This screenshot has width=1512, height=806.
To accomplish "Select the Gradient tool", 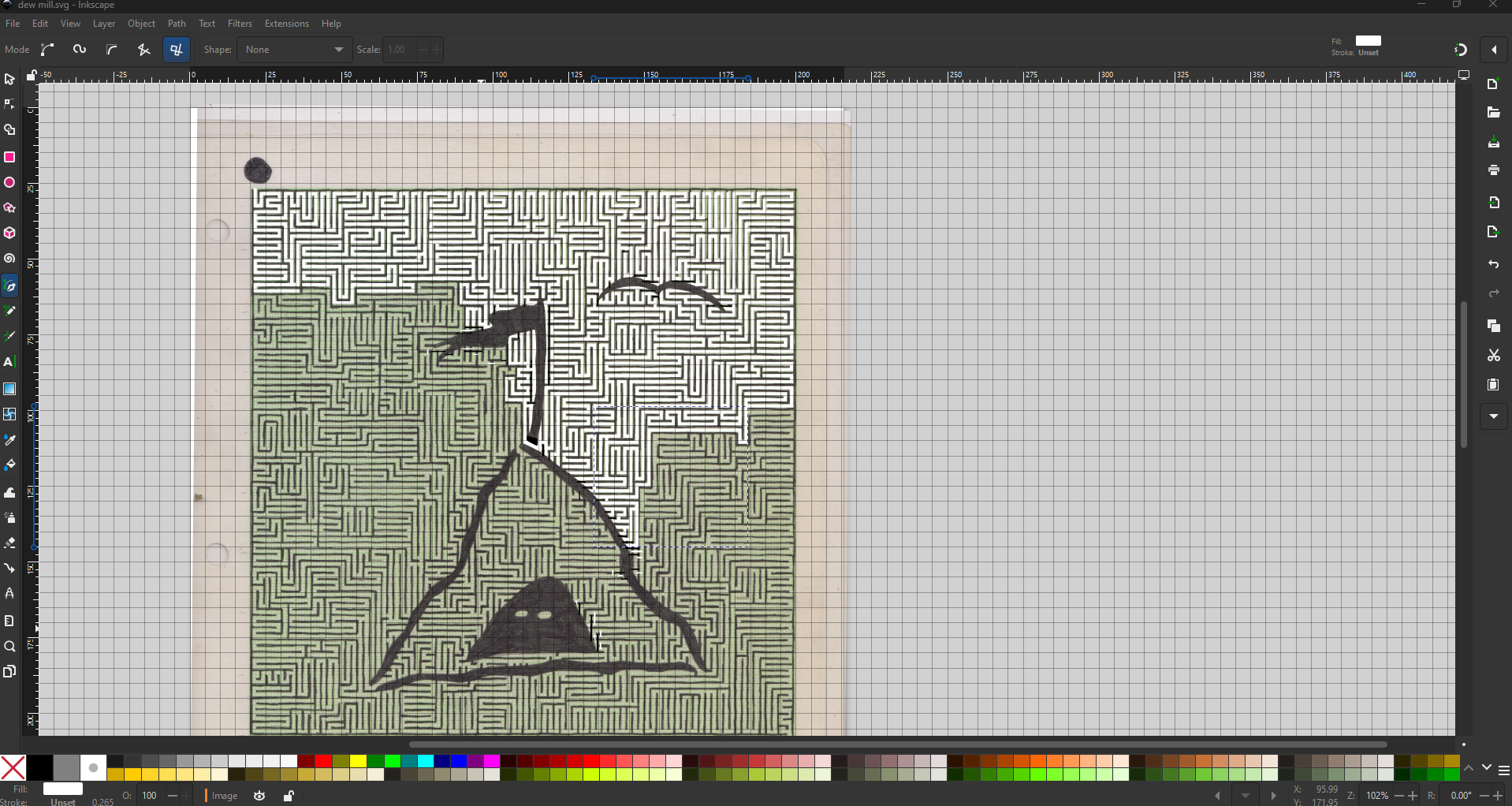I will 9,389.
